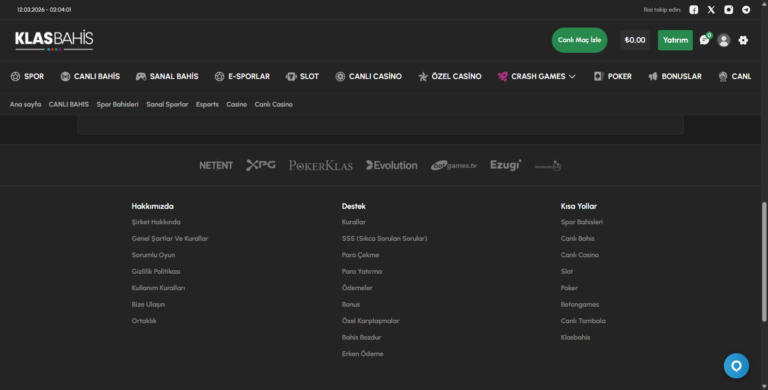Open Ödemeler link

pyautogui.click(x=357, y=288)
